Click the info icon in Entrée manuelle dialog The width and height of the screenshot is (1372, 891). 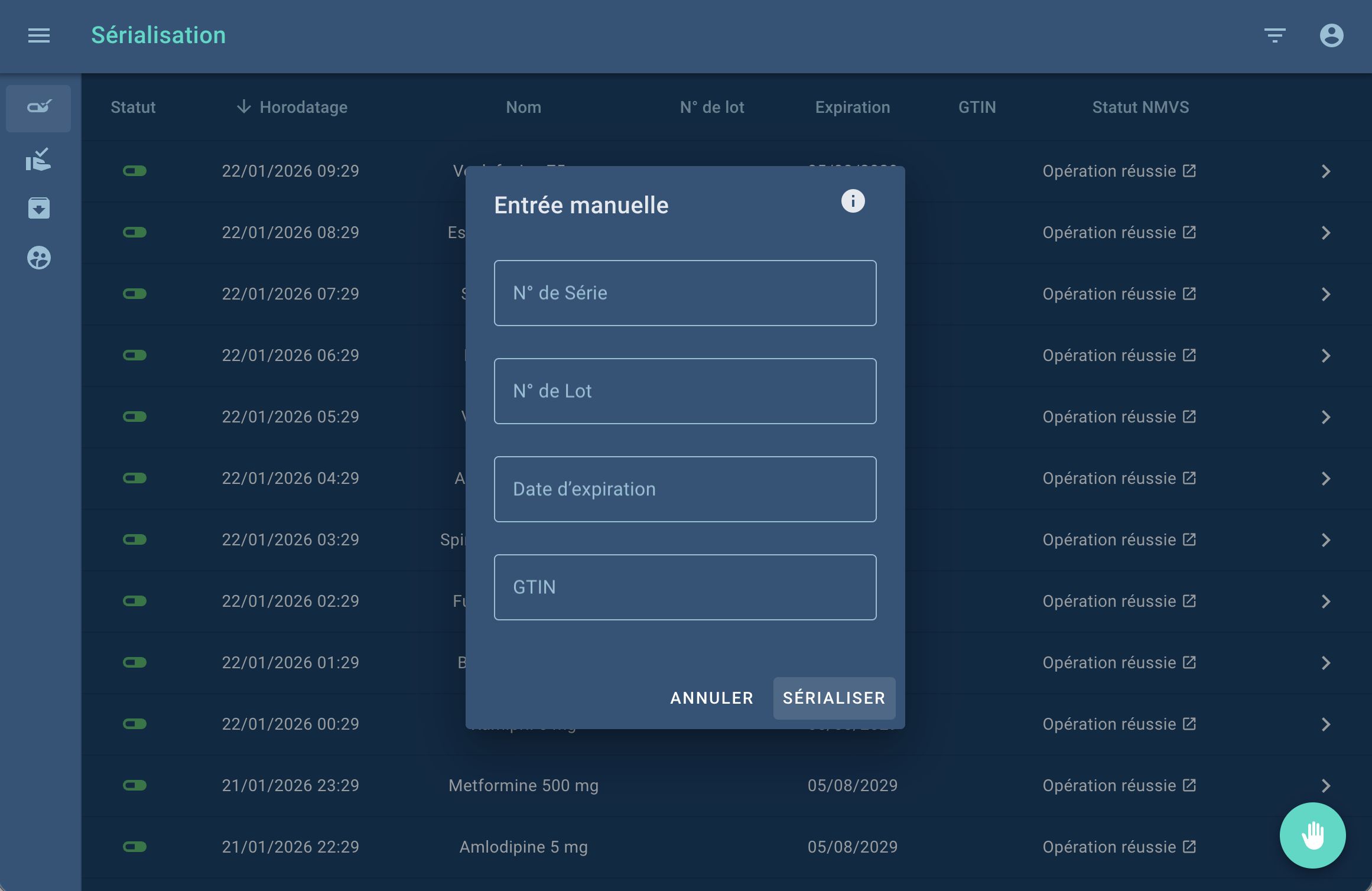coord(853,201)
